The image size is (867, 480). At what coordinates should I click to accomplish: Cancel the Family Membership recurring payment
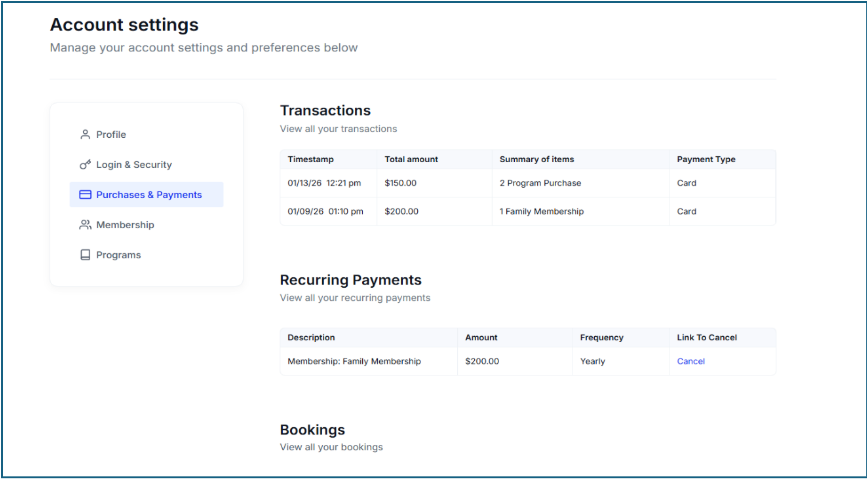[x=691, y=361]
